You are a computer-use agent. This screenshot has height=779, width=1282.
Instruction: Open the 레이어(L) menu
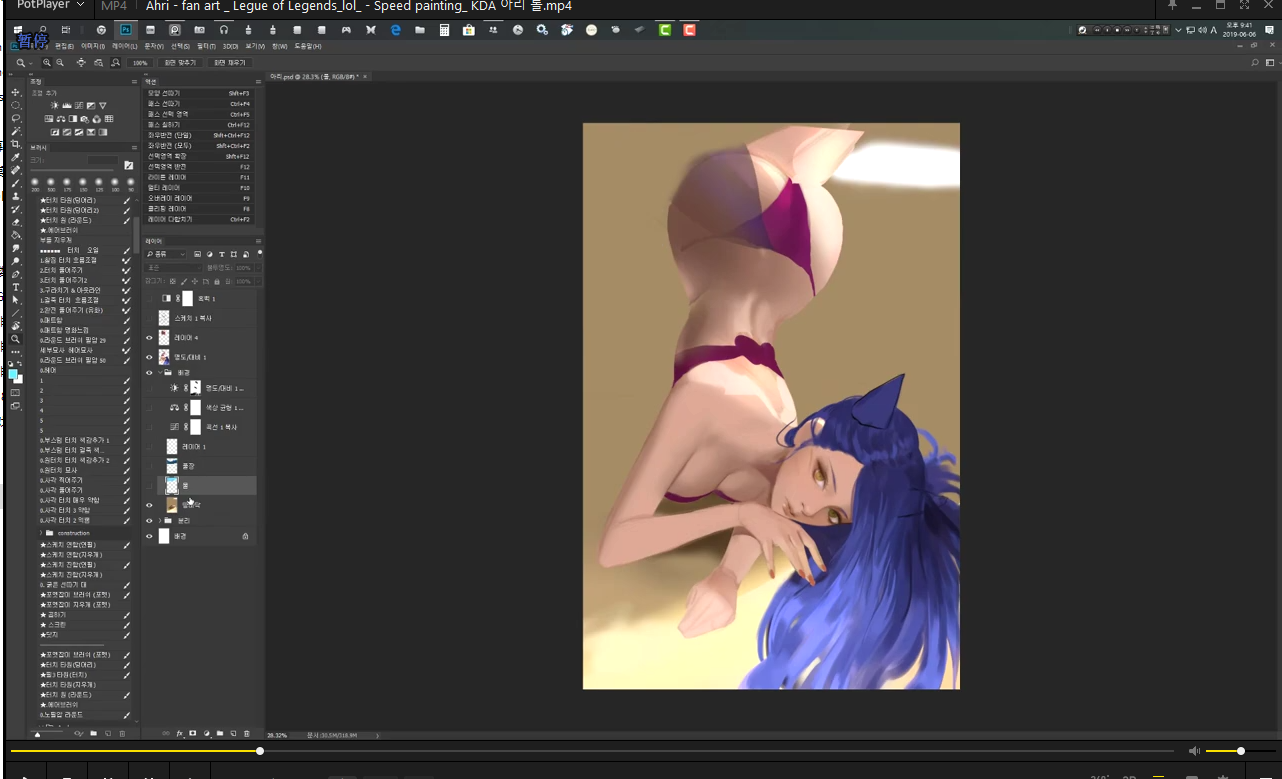[124, 46]
